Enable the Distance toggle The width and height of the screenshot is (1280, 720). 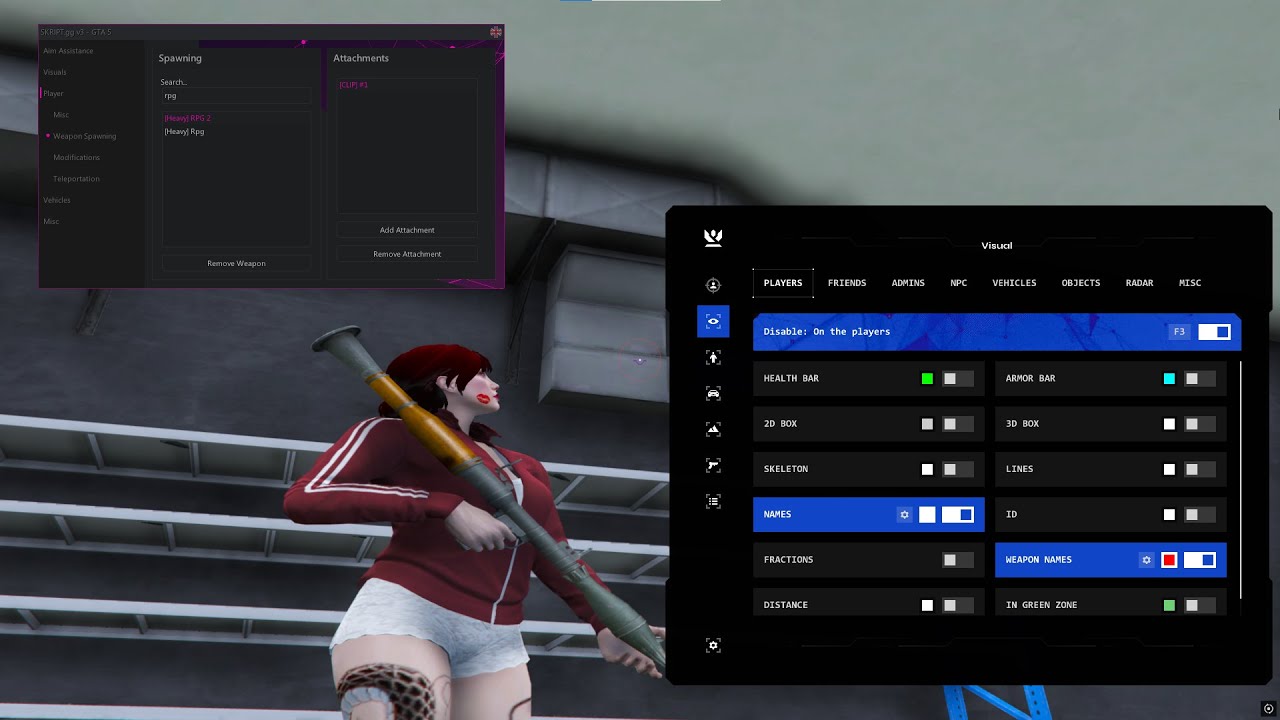(958, 605)
